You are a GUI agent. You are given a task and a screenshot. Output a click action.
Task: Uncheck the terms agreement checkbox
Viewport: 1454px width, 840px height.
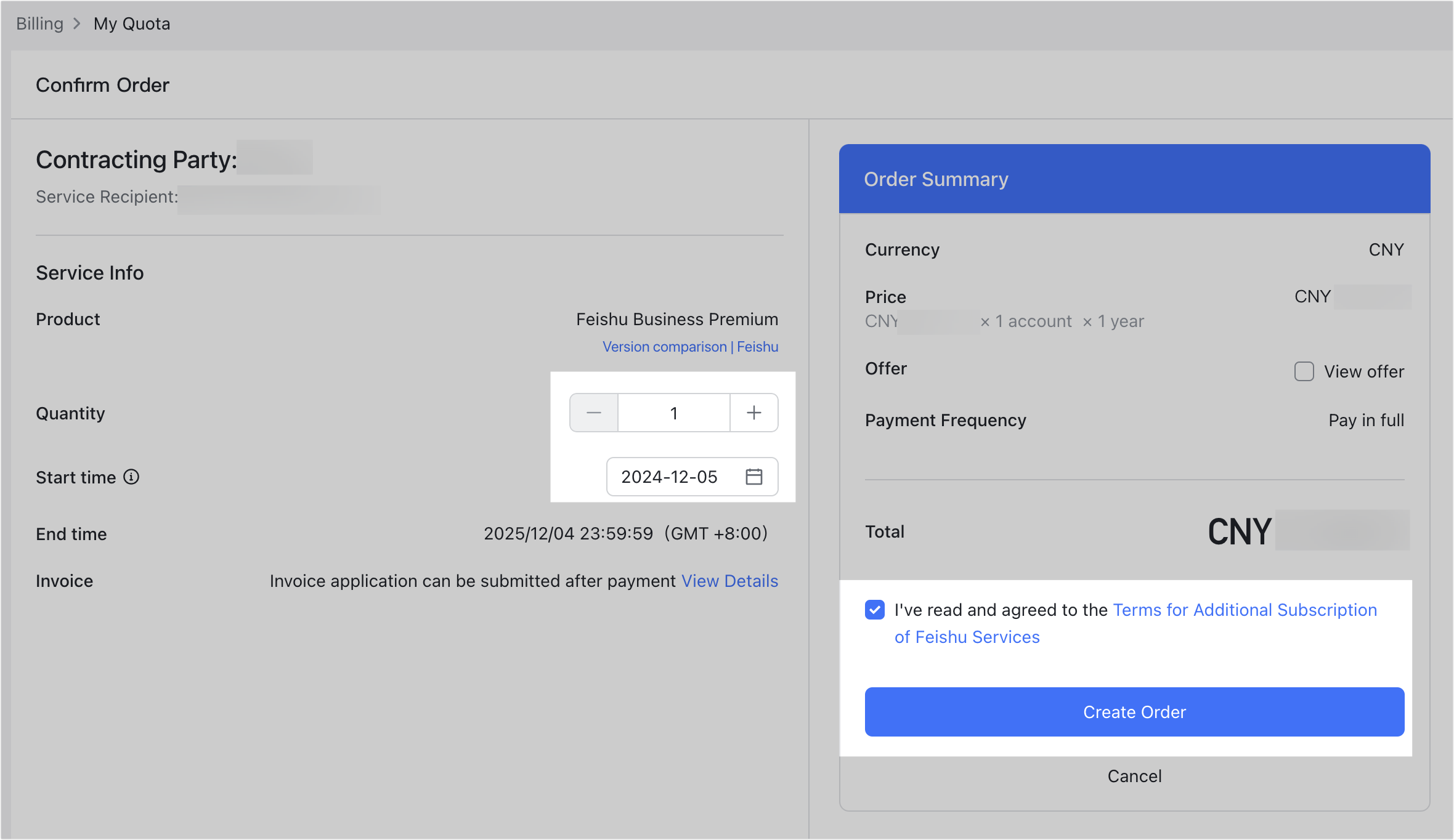click(x=875, y=610)
